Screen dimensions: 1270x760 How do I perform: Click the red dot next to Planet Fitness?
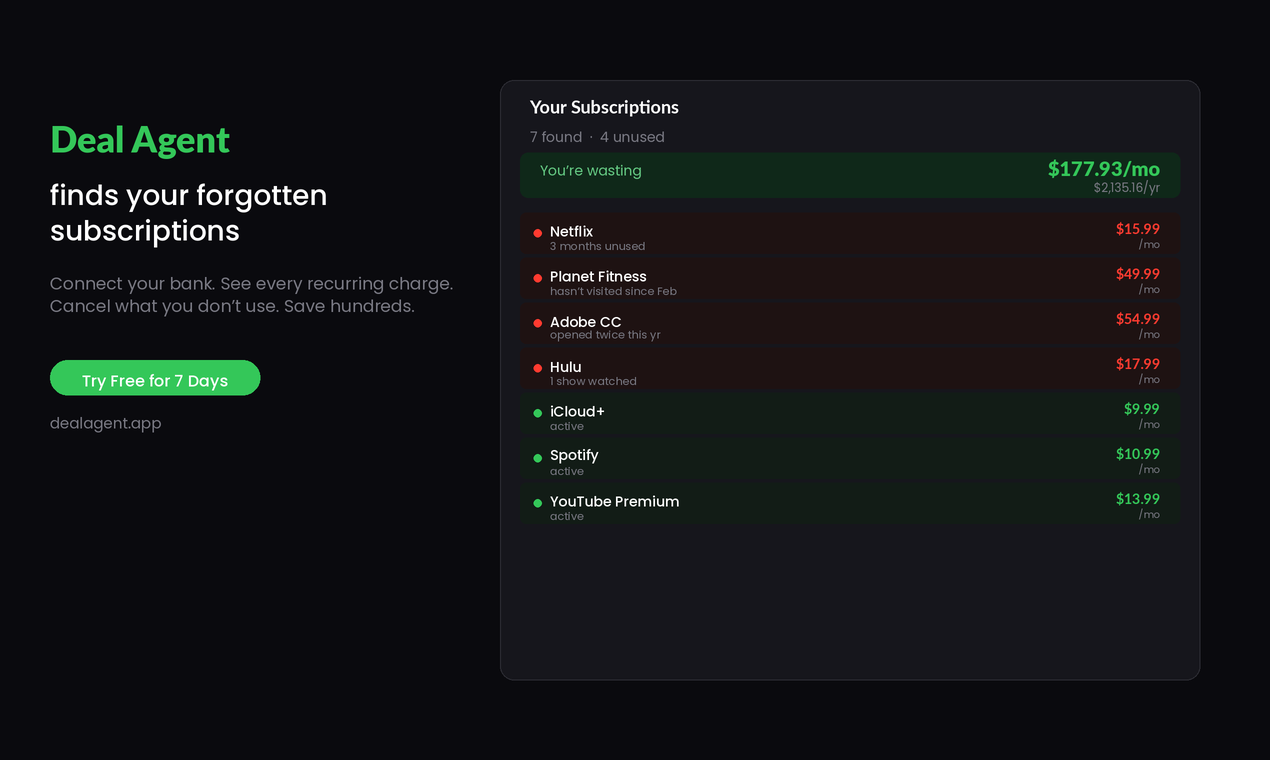(538, 278)
